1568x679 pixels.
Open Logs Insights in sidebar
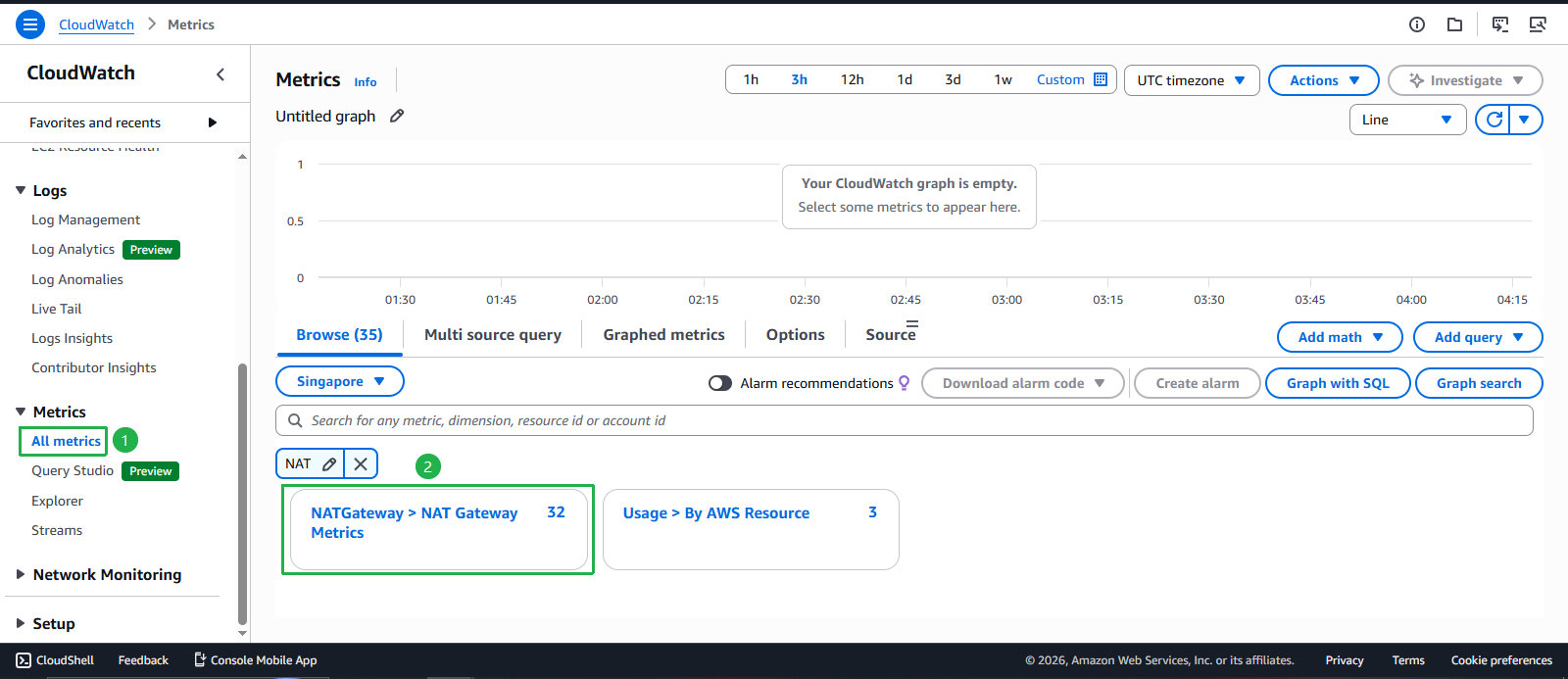(72, 338)
